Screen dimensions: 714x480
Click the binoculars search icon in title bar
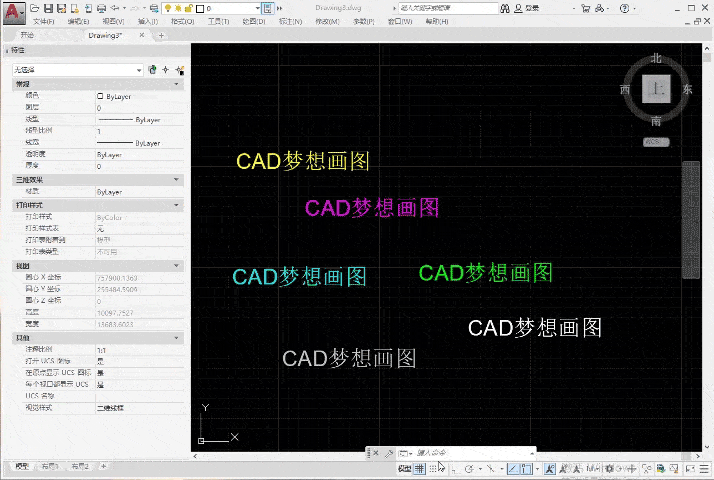point(506,7)
